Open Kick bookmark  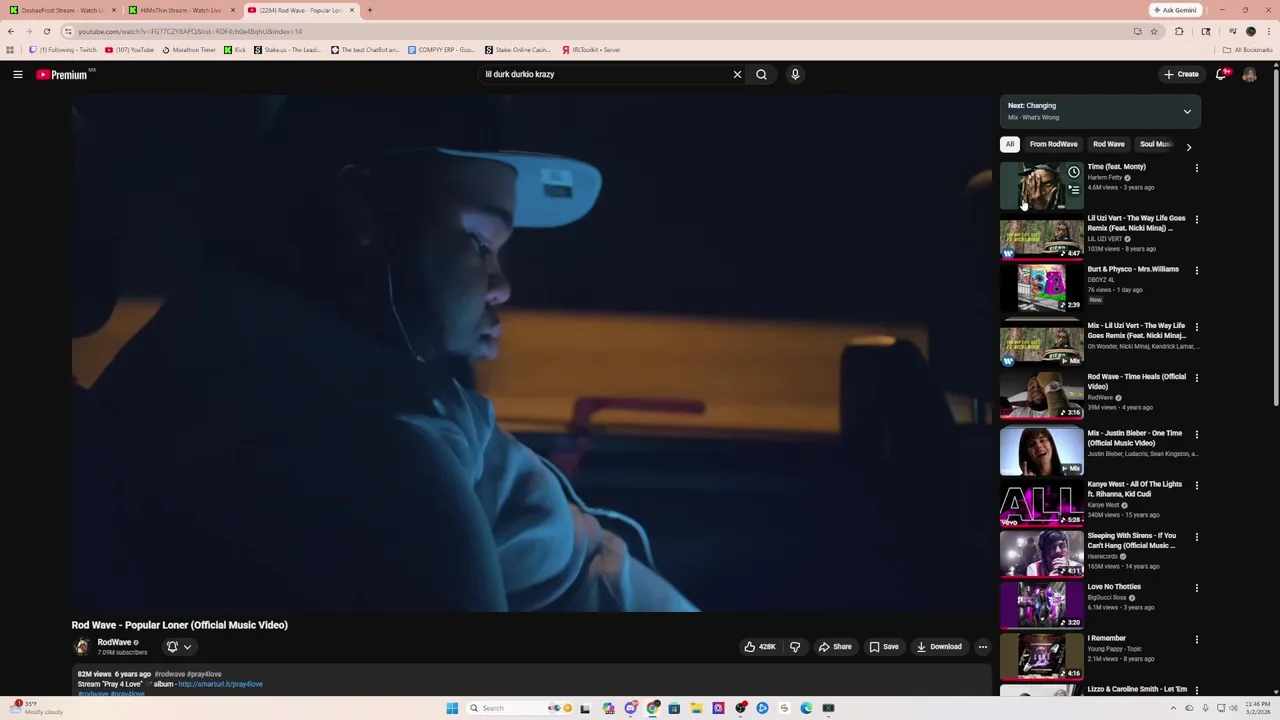(x=235, y=49)
